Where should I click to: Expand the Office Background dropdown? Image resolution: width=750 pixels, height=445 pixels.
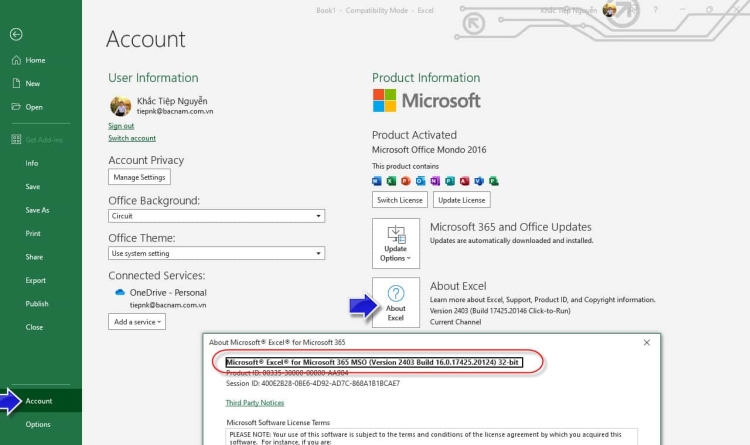[x=319, y=216]
